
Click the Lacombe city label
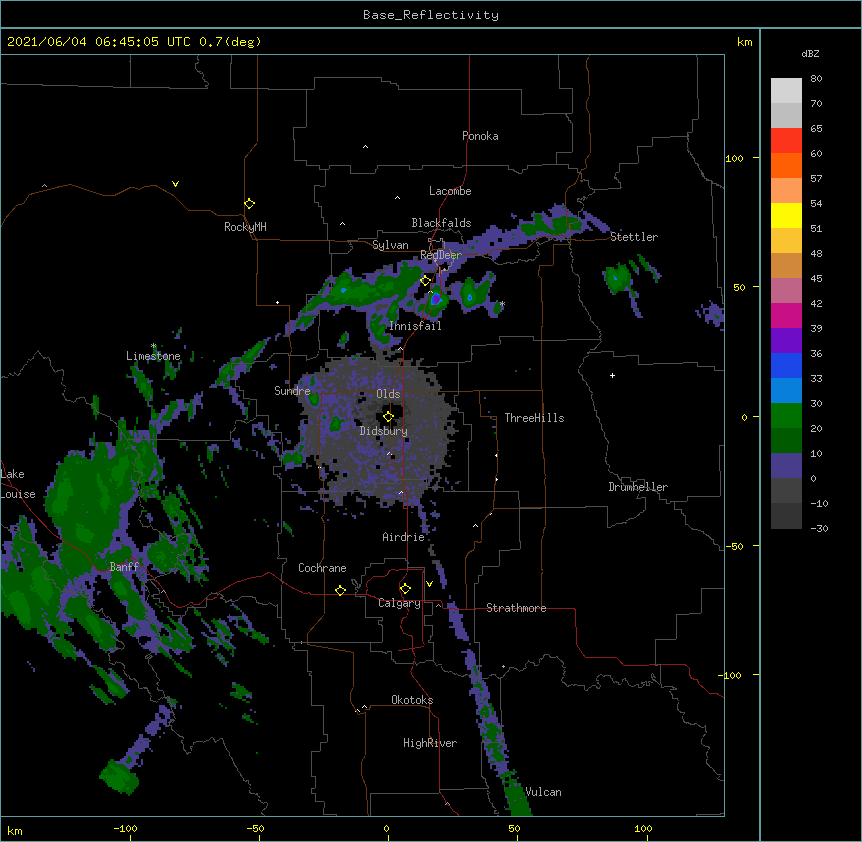pos(450,191)
